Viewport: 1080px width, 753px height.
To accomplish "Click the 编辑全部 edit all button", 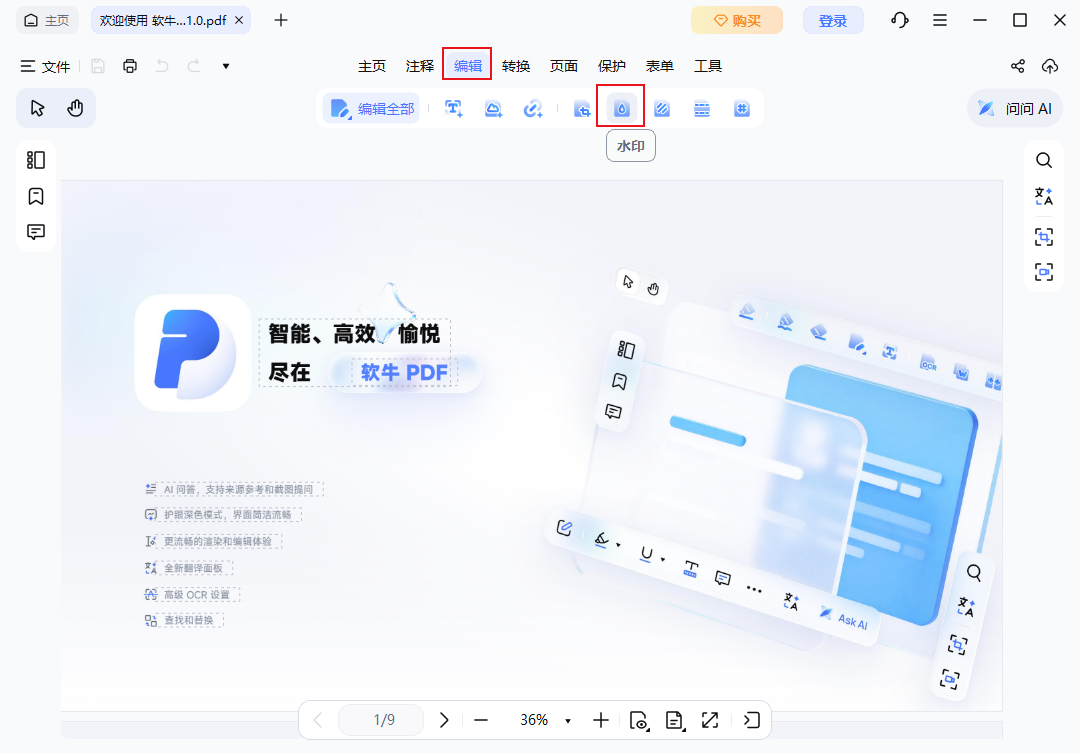I will 371,108.
